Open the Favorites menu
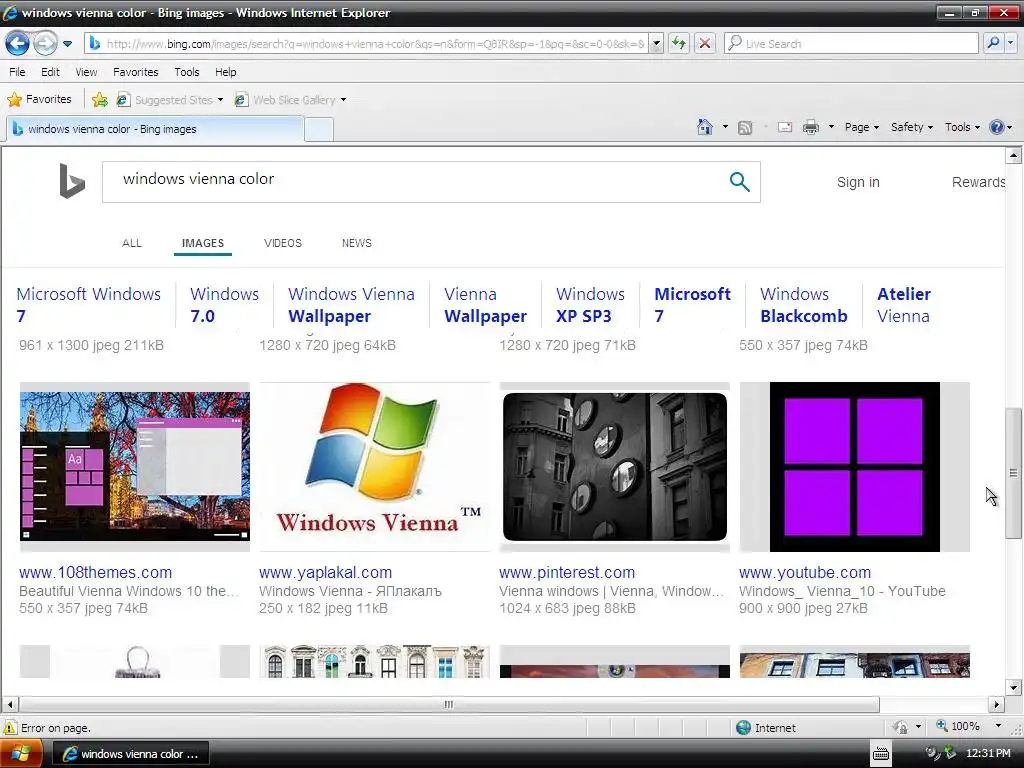Viewport: 1024px width, 768px height. coord(135,72)
